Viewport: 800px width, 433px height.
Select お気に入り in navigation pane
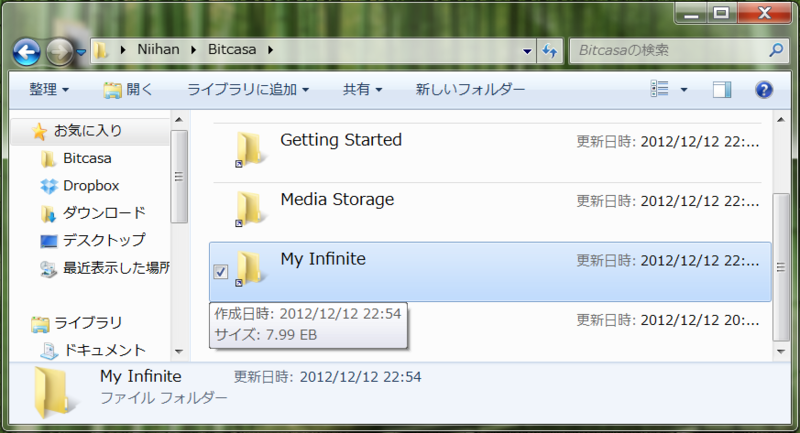88,131
